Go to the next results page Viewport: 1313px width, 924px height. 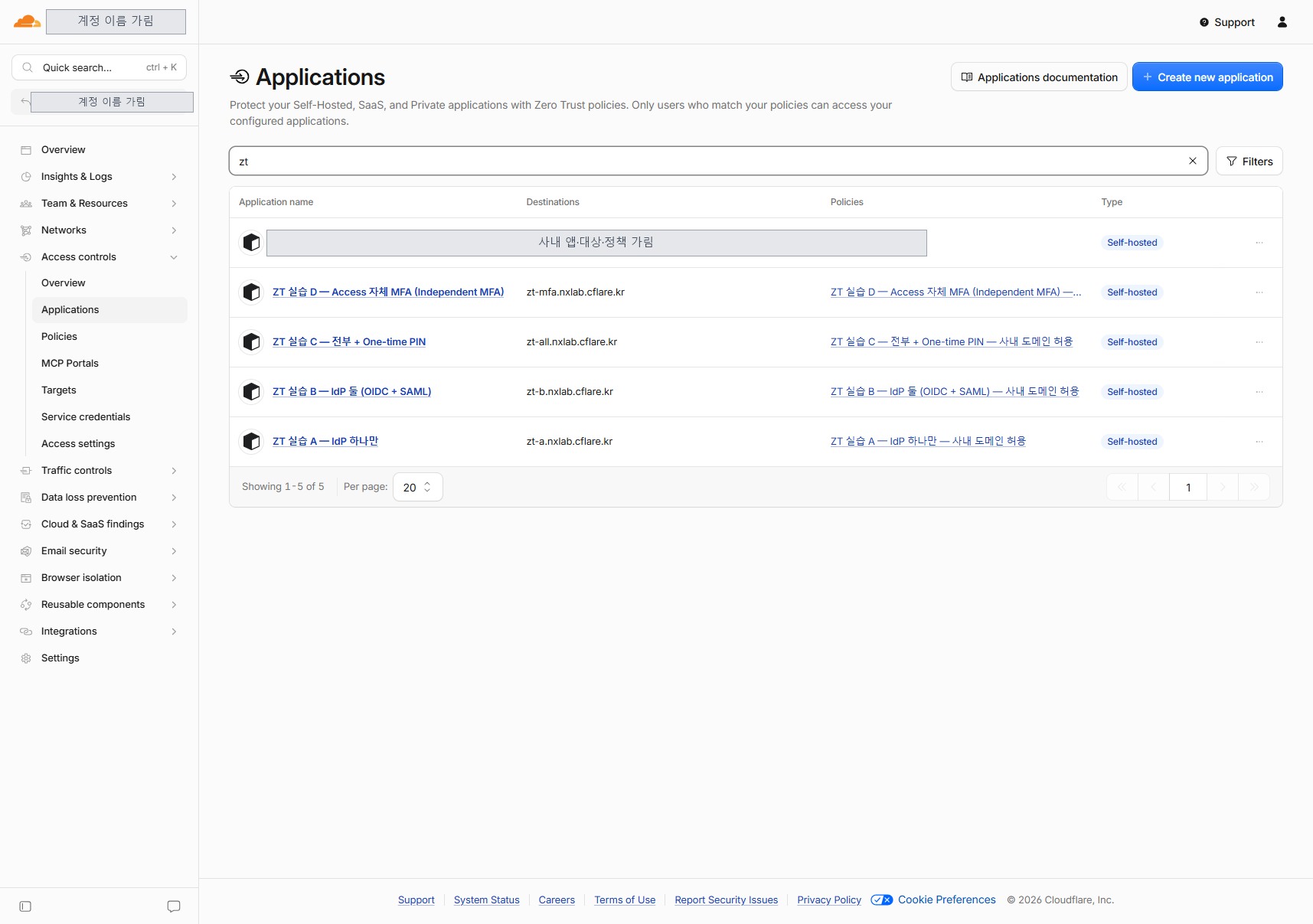coord(1223,487)
